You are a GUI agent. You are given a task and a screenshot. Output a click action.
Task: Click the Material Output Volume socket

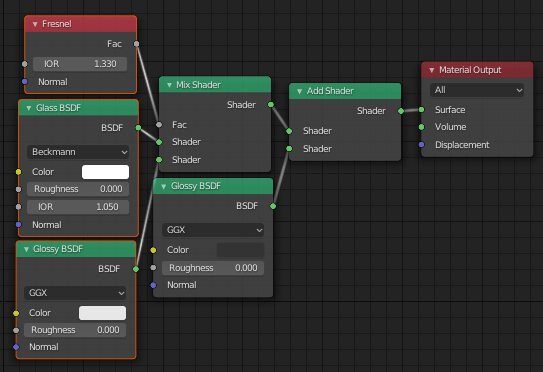click(x=421, y=127)
